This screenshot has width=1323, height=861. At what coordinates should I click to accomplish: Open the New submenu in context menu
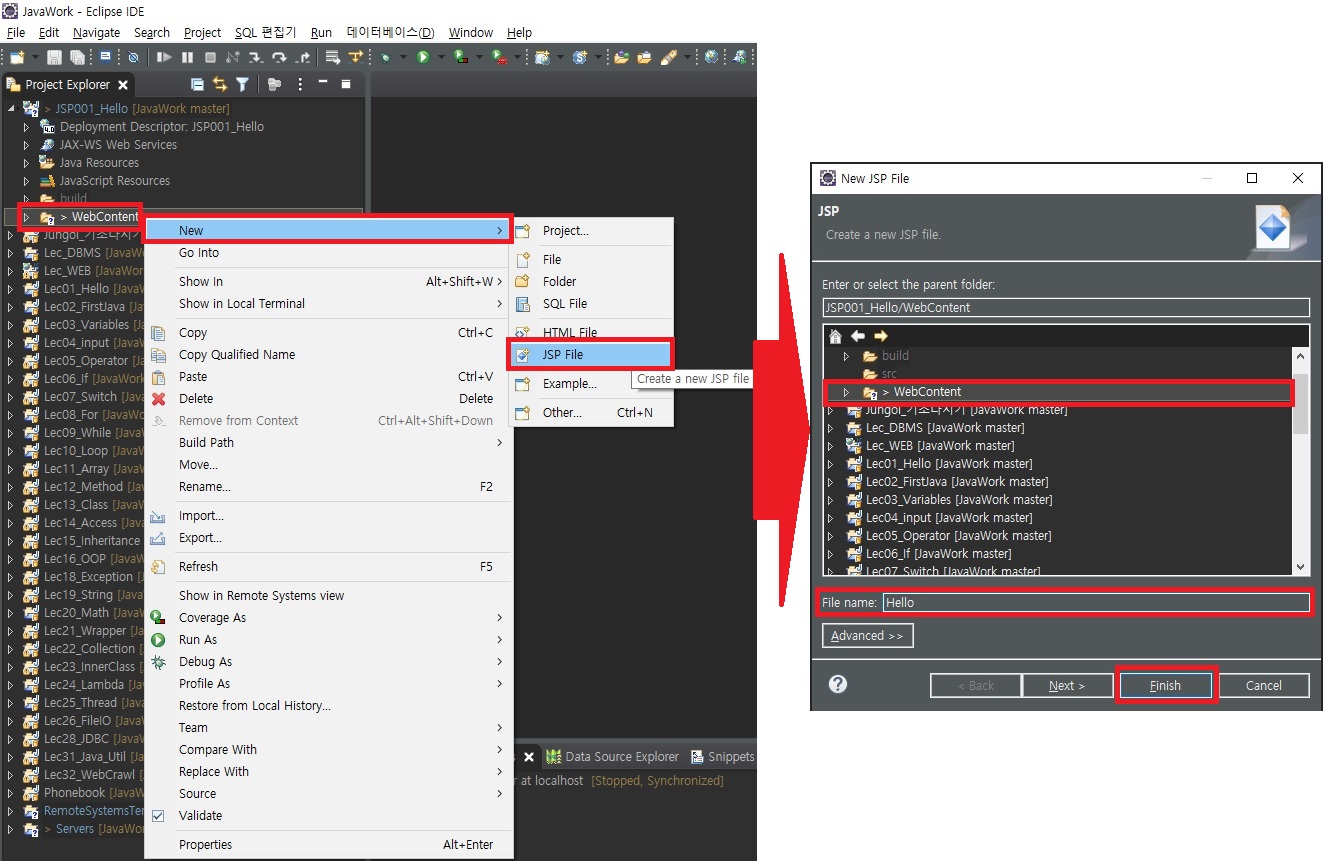(x=328, y=231)
